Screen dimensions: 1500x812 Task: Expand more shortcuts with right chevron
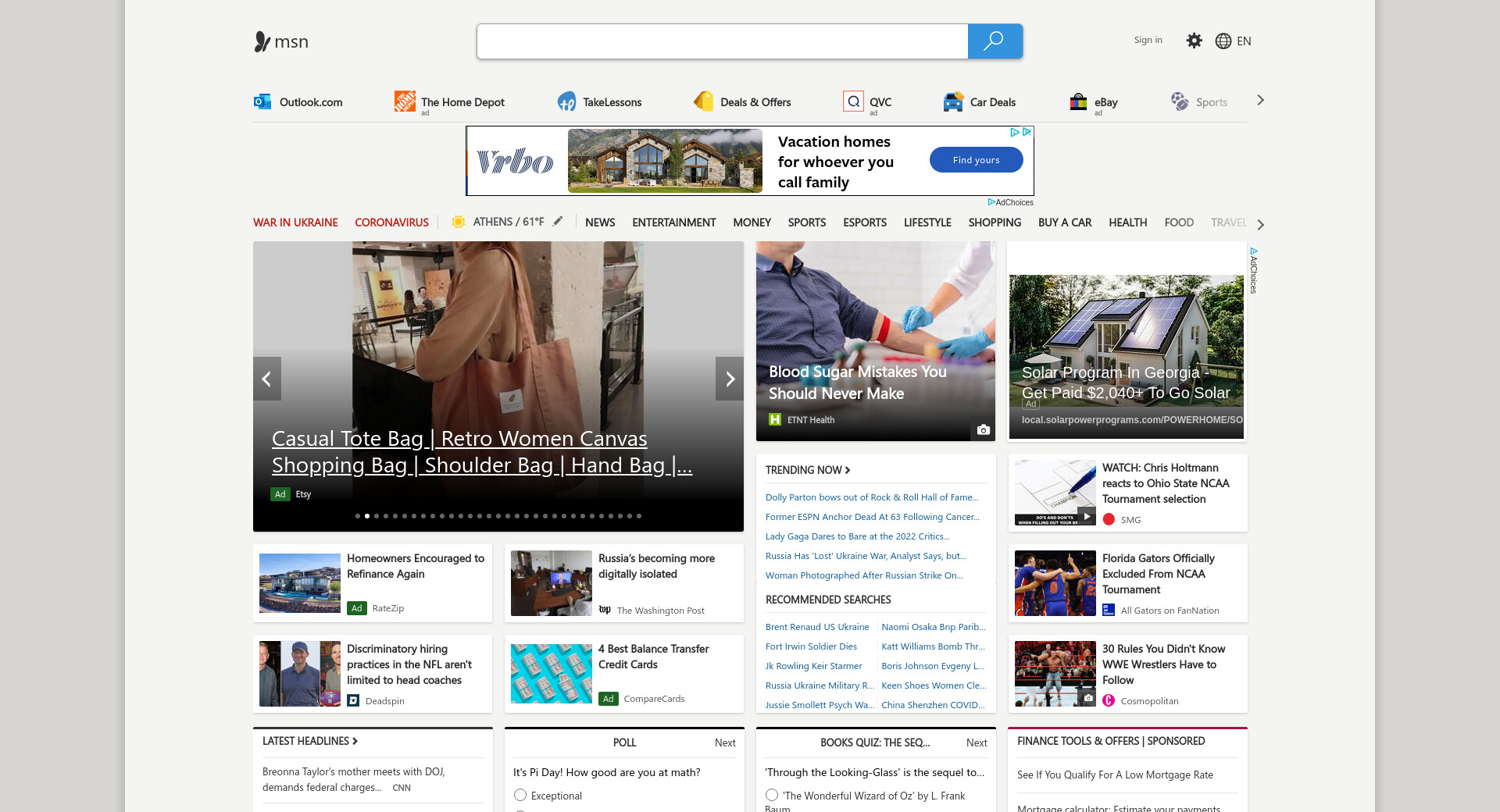click(1260, 101)
